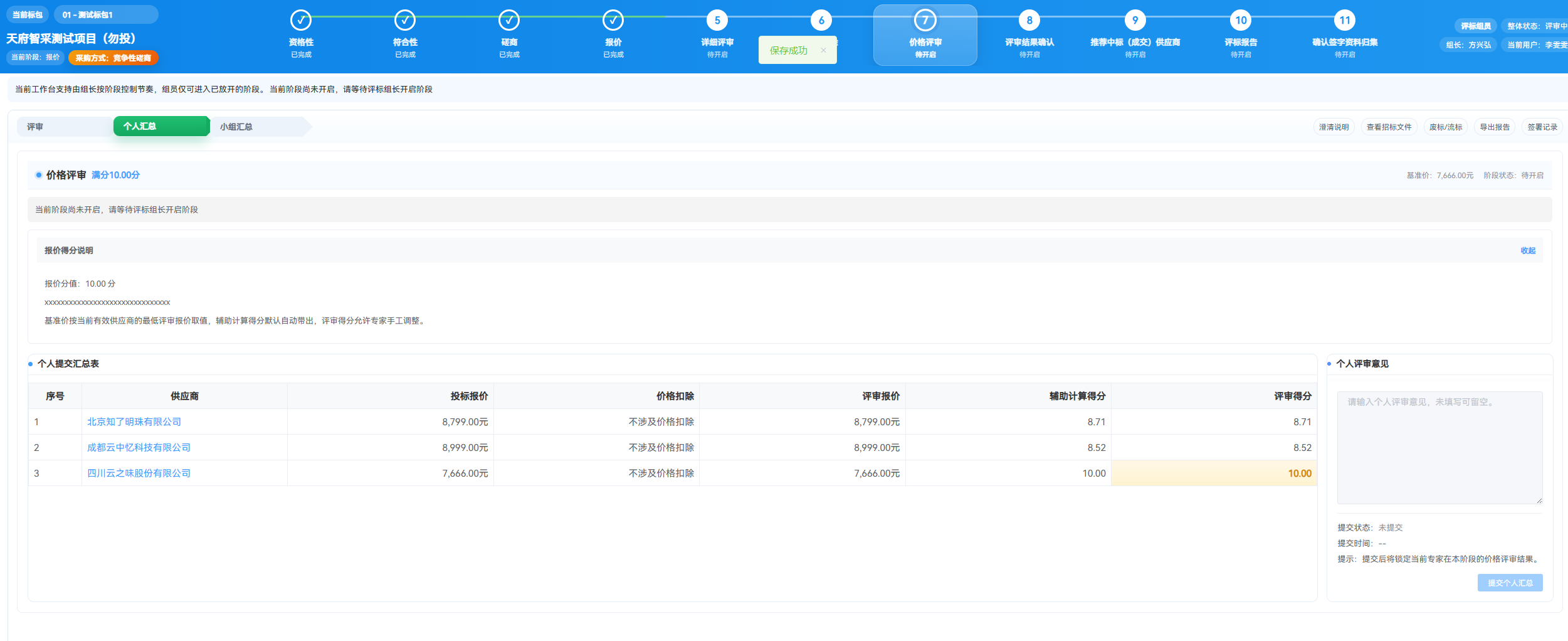
Task: Switch to the 评审 tab
Action: (65, 127)
